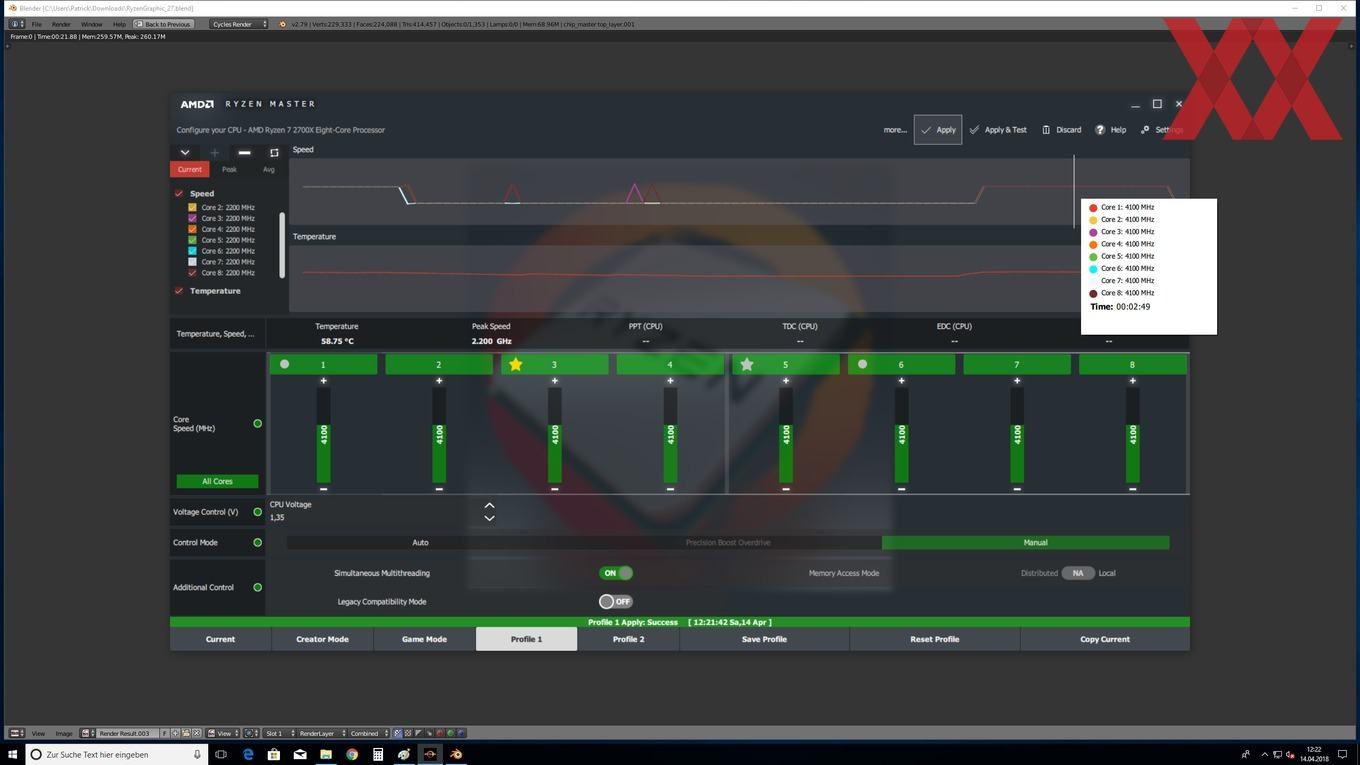
Task: Zoom out graph with minus icon
Action: [x=244, y=153]
